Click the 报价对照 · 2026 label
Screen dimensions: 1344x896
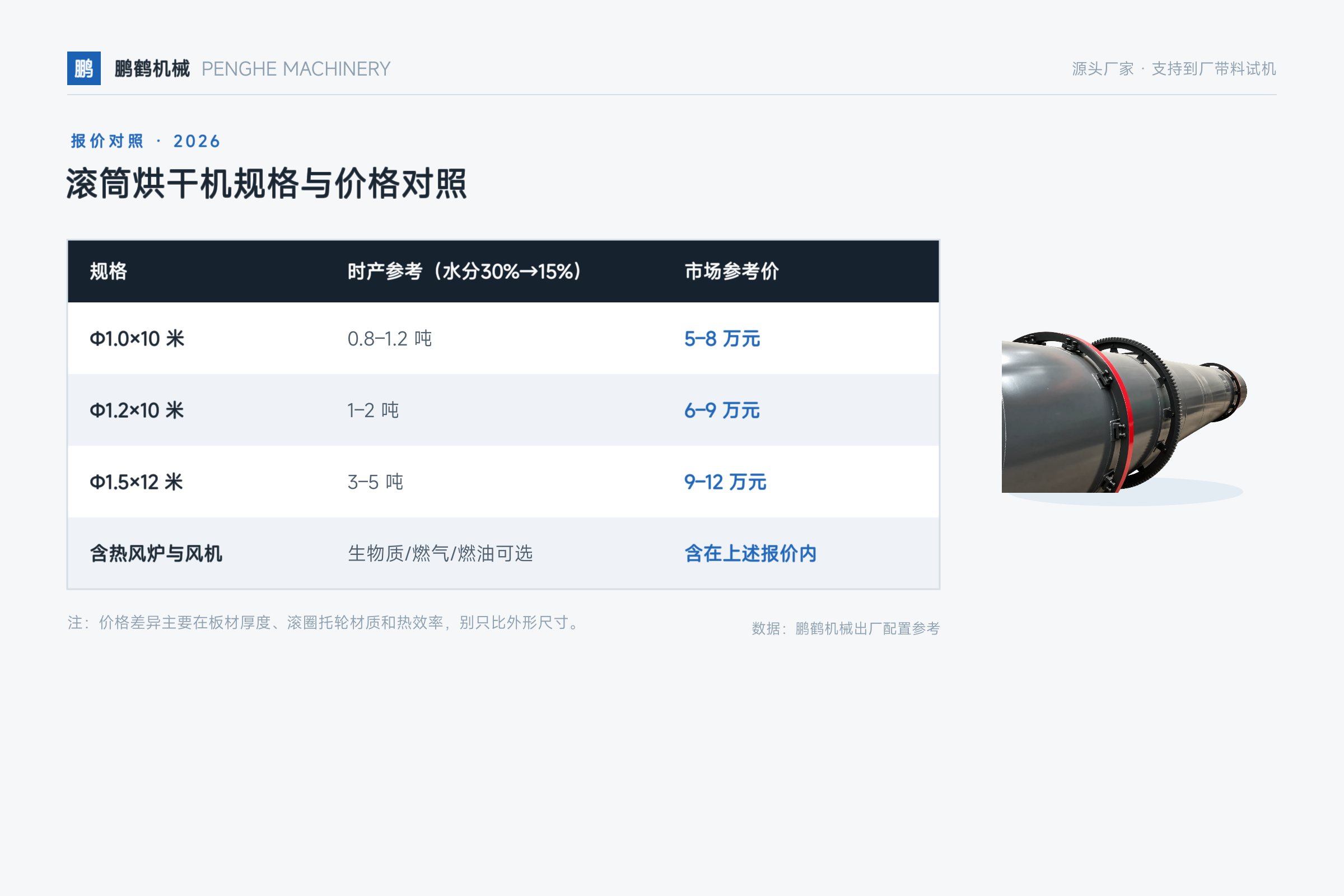pyautogui.click(x=145, y=141)
